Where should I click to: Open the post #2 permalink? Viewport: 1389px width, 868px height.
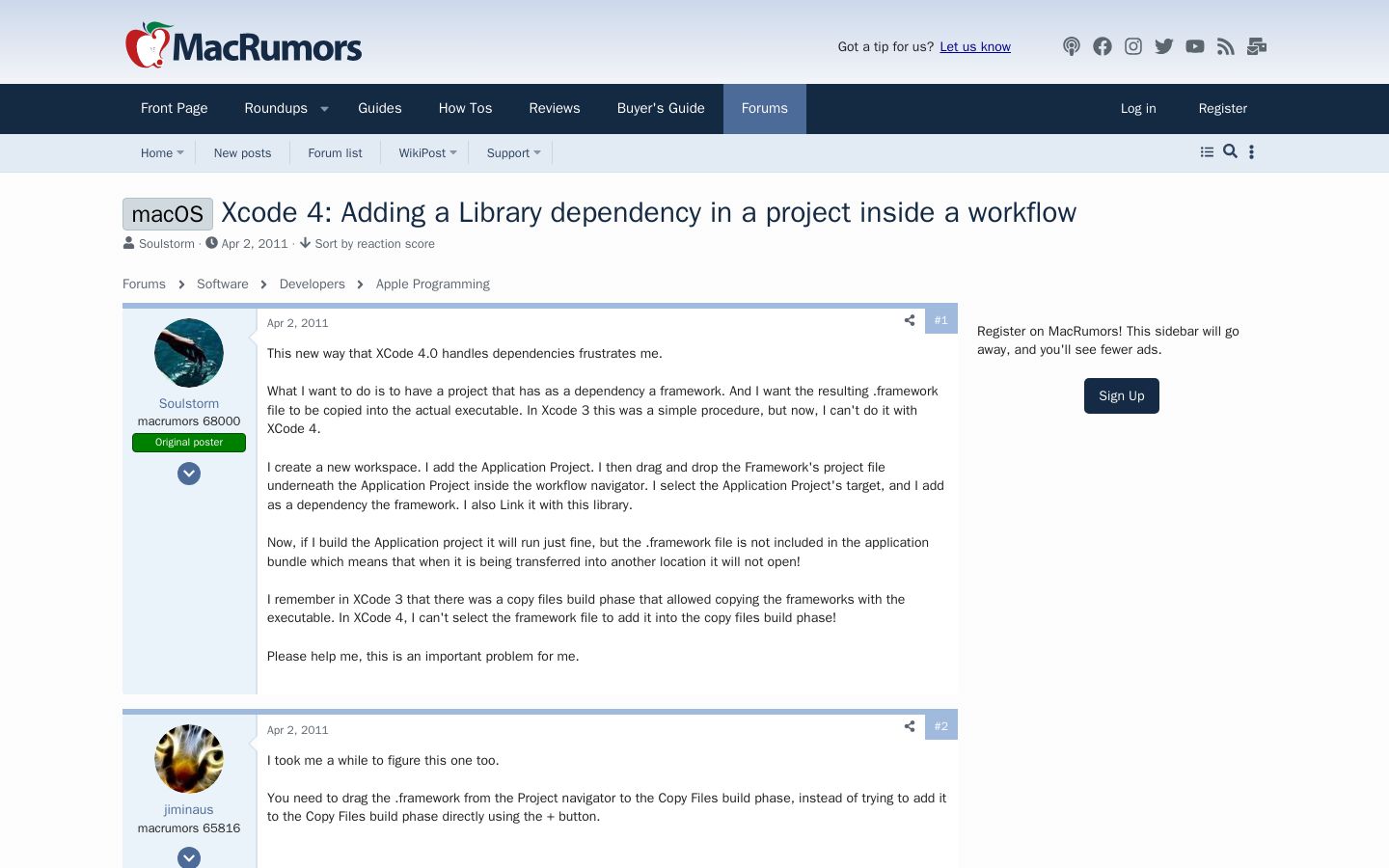coord(941,726)
